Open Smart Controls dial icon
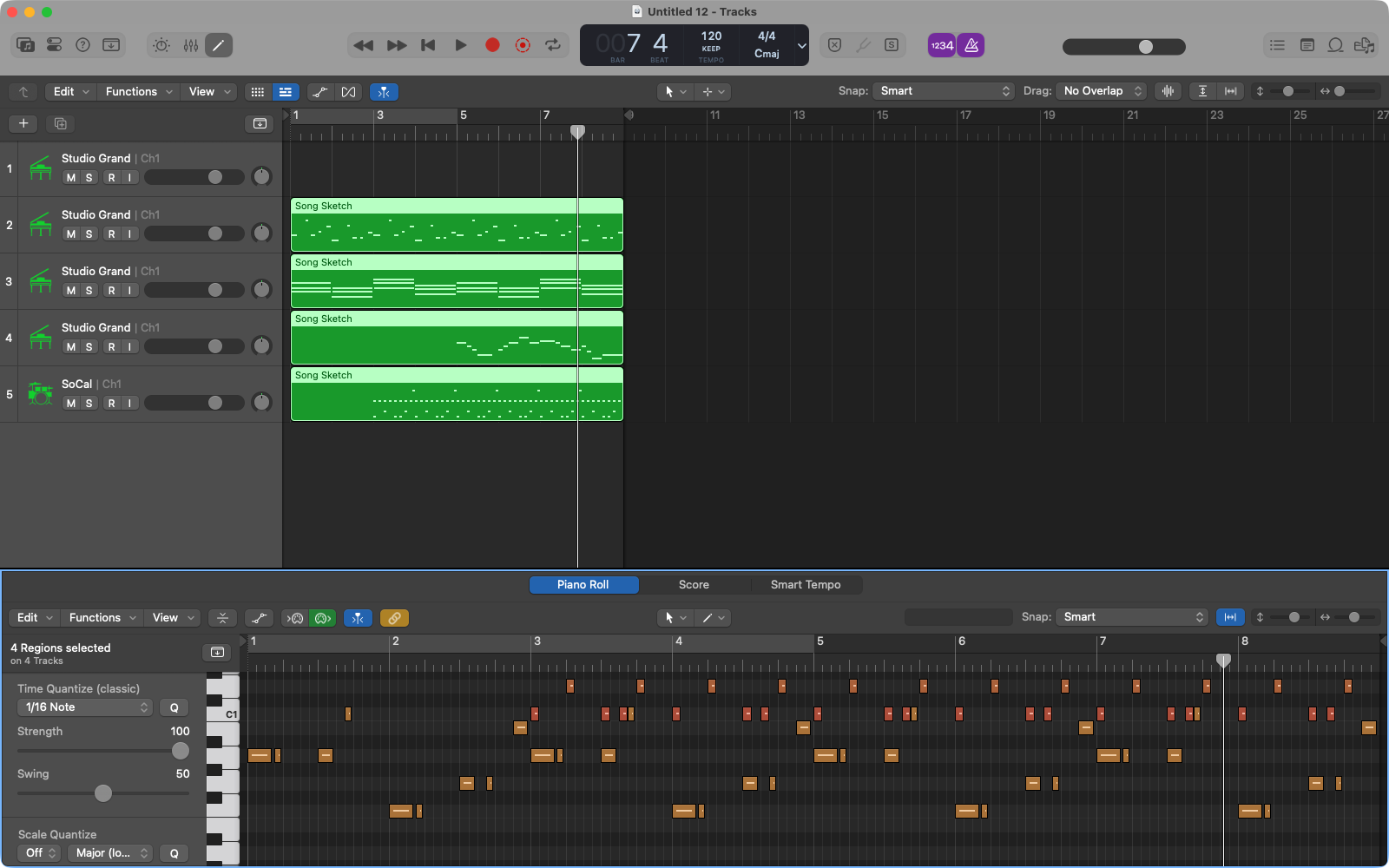Image resolution: width=1389 pixels, height=868 pixels. pos(161,45)
